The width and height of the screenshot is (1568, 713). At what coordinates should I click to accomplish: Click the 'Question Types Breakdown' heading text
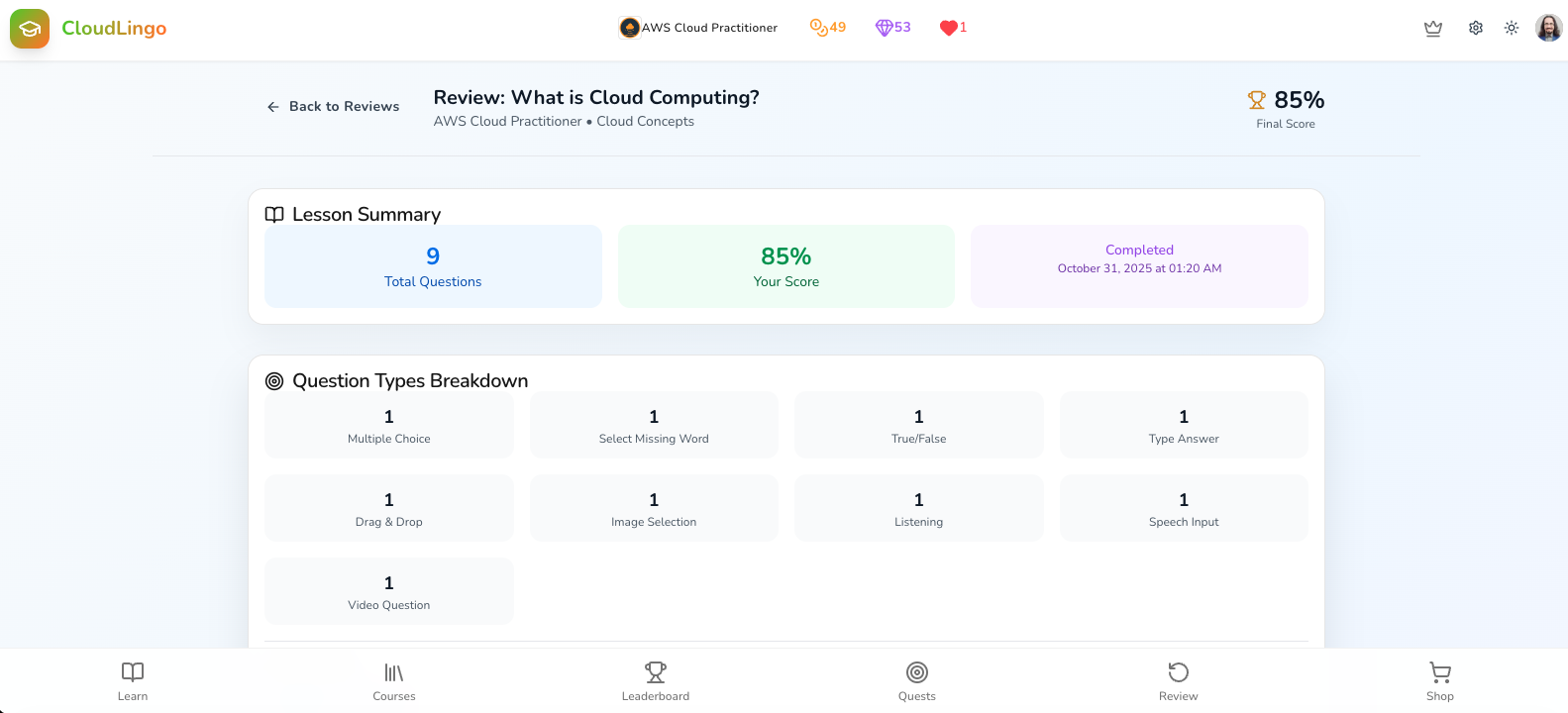point(410,381)
